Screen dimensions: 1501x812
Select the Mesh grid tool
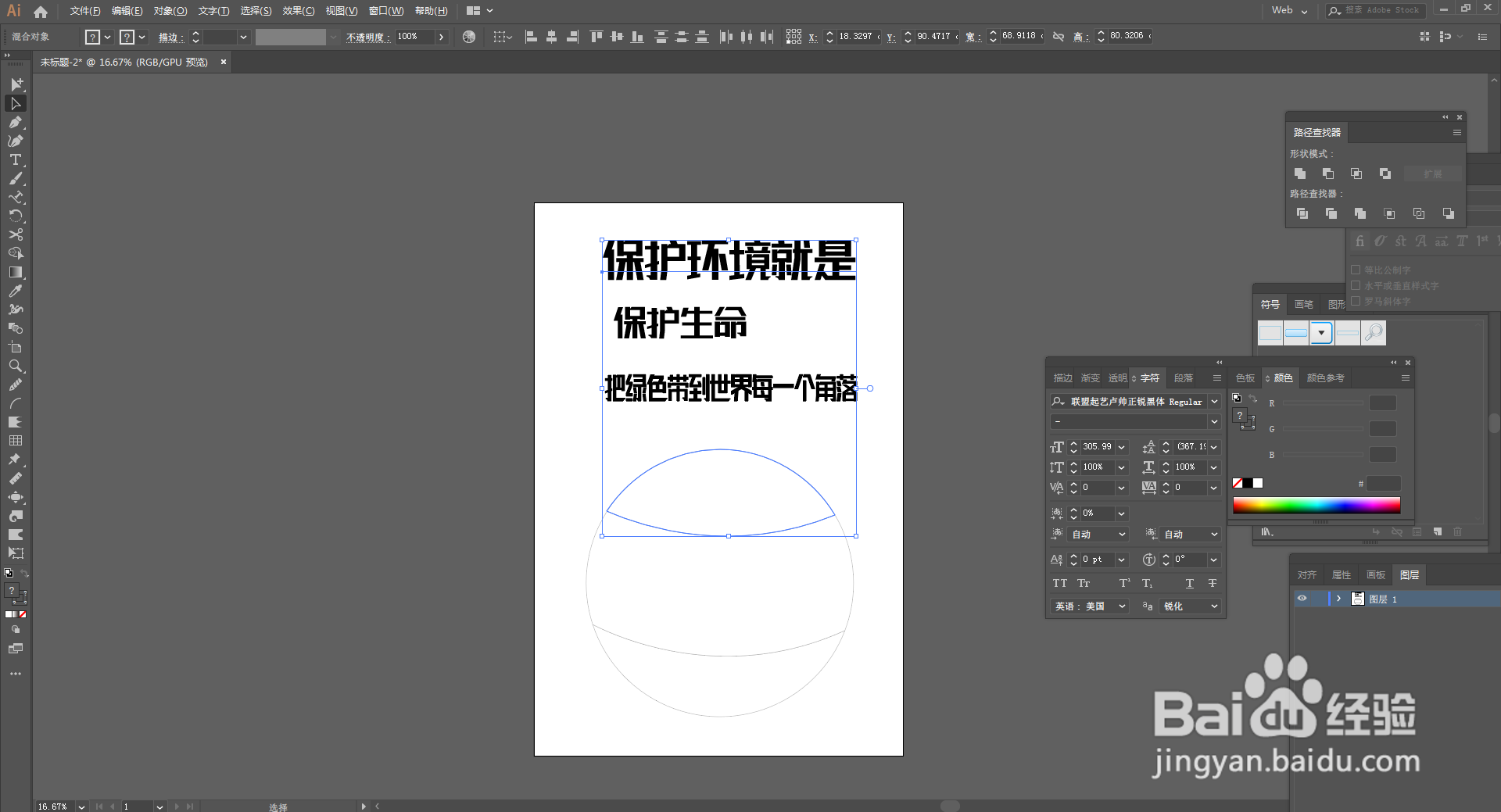[16, 441]
